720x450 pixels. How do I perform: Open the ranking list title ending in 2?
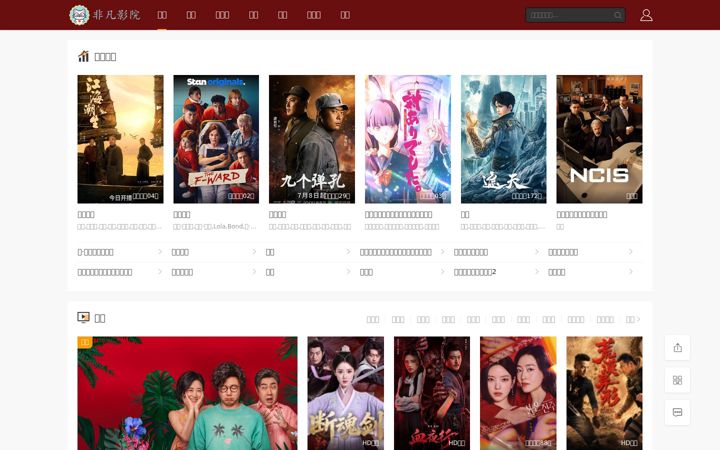click(x=475, y=272)
